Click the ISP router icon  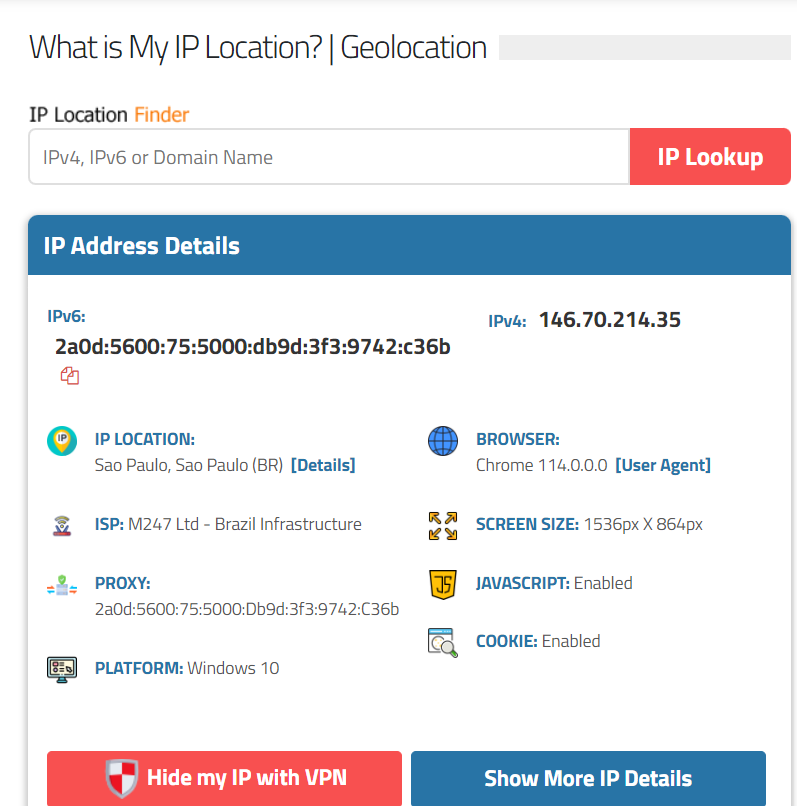tap(62, 525)
